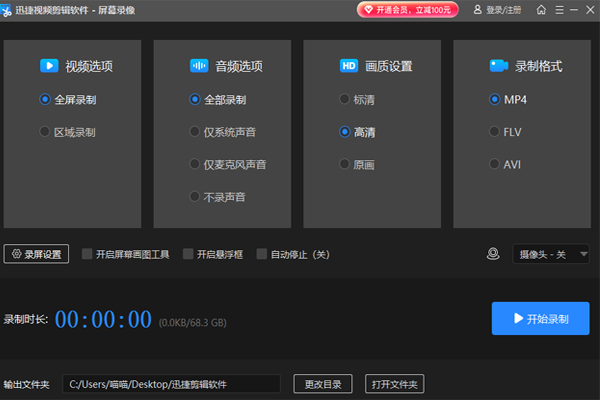600x400 pixels.
Task: Click the heart icon in member banner
Action: coord(368,10)
